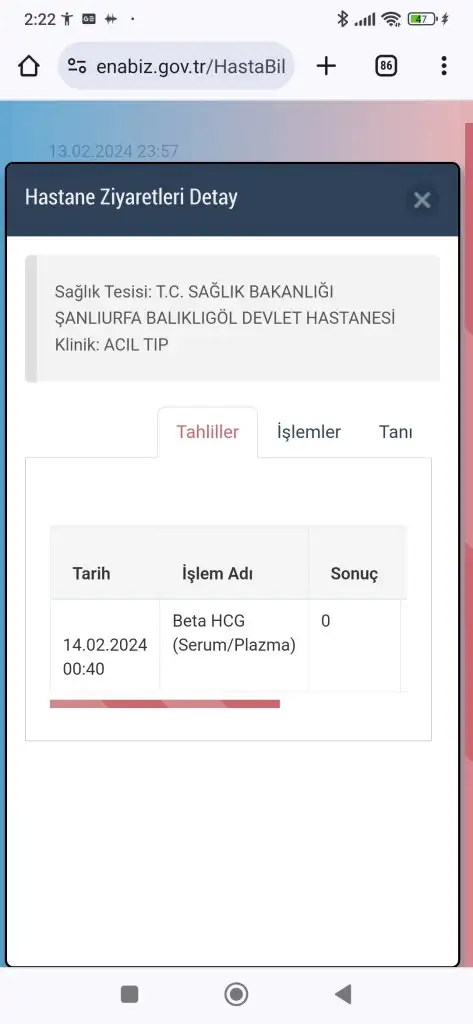Switch to the Tahliller tab
The image size is (473, 1024).
(208, 432)
